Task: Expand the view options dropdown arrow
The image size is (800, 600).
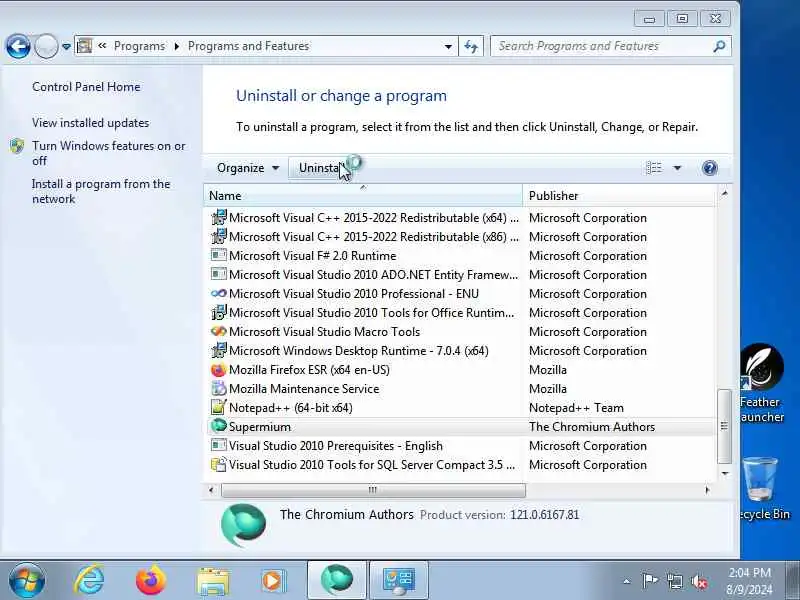Action: [677, 168]
